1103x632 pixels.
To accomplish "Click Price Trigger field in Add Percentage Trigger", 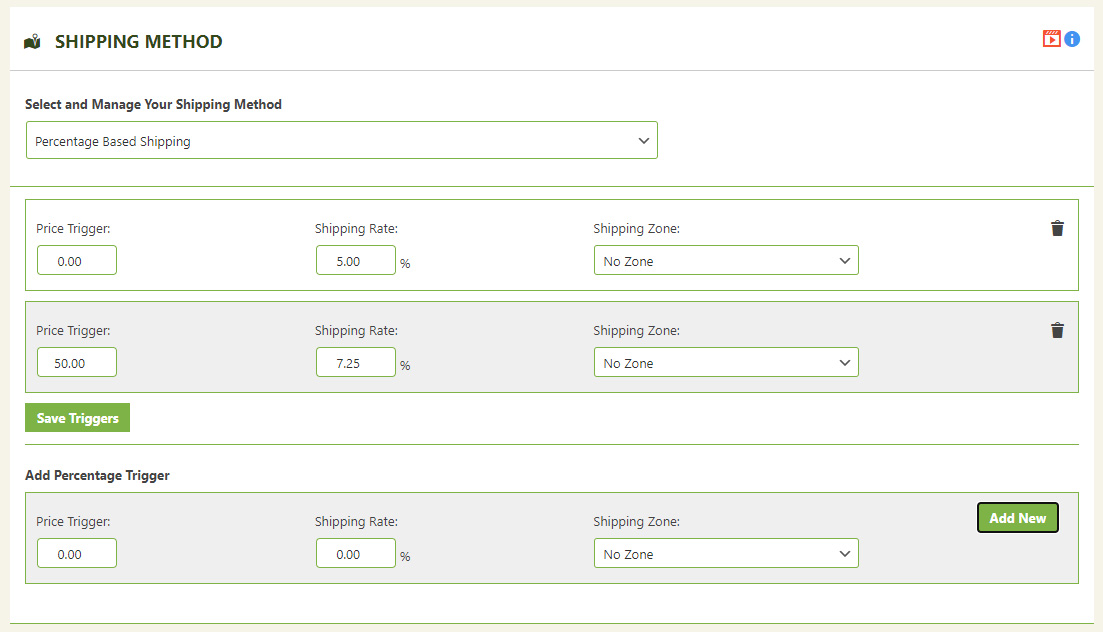I will coord(77,554).
